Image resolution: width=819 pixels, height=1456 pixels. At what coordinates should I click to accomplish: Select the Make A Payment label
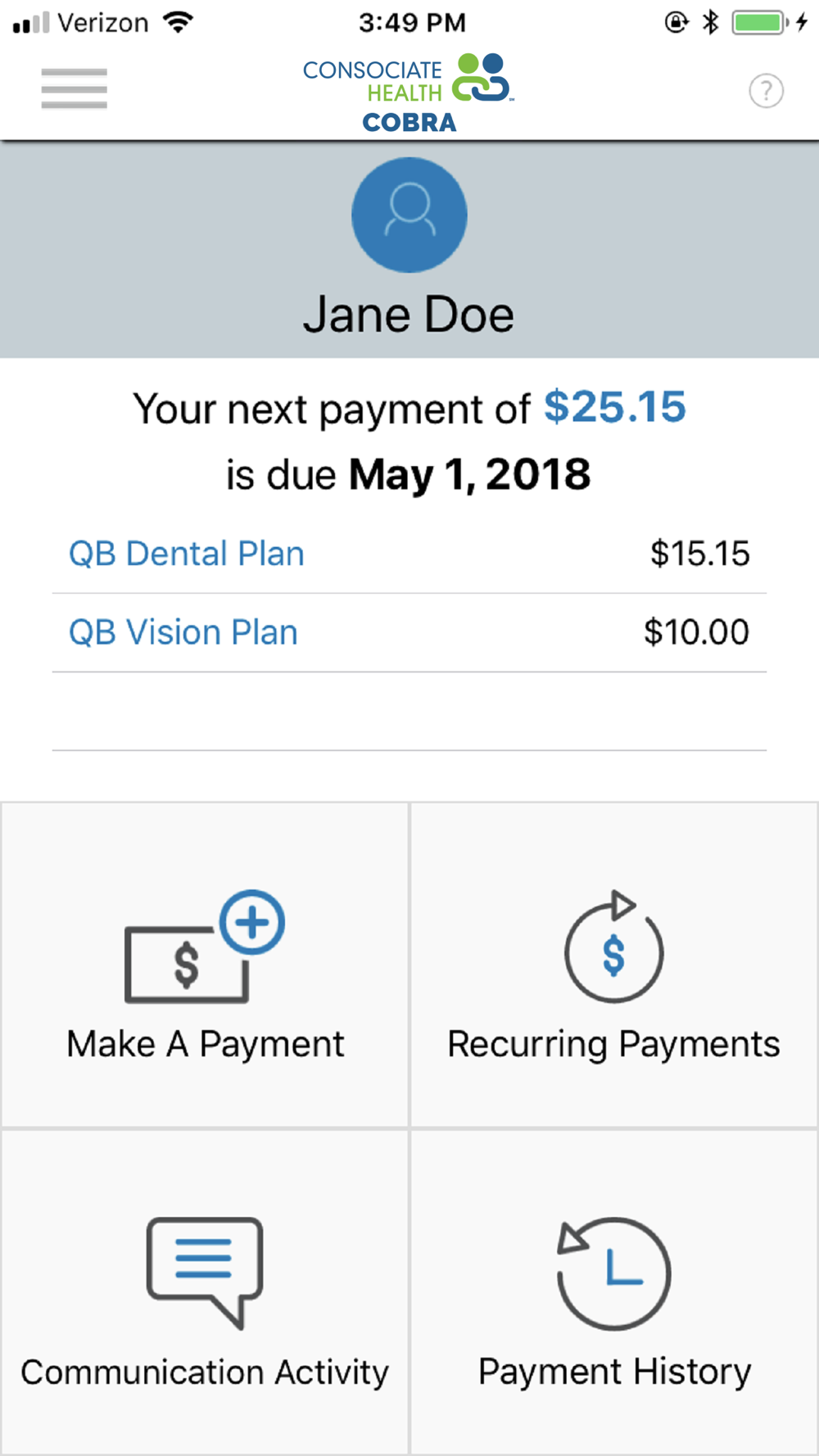[x=206, y=1044]
